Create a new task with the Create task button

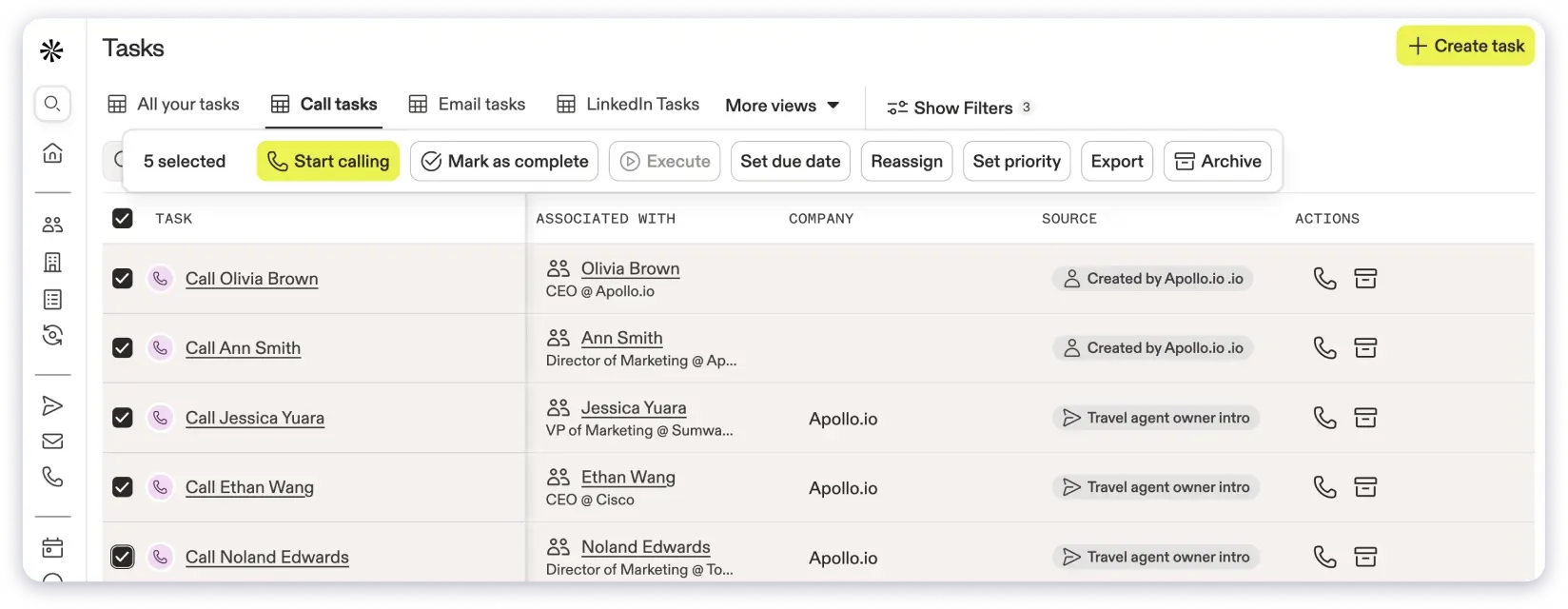coord(1464,46)
